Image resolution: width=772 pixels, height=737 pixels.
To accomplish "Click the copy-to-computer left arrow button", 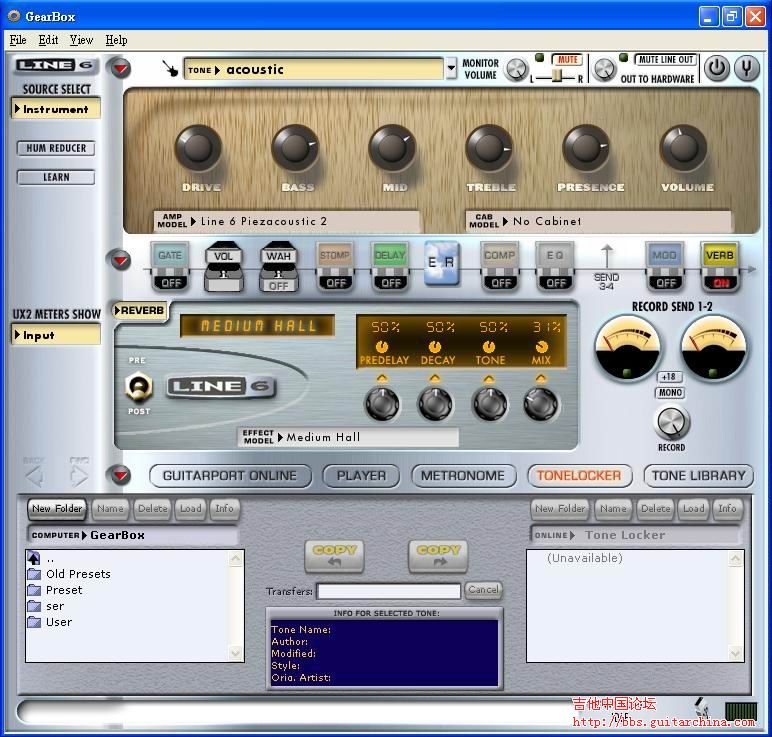I will (x=335, y=555).
